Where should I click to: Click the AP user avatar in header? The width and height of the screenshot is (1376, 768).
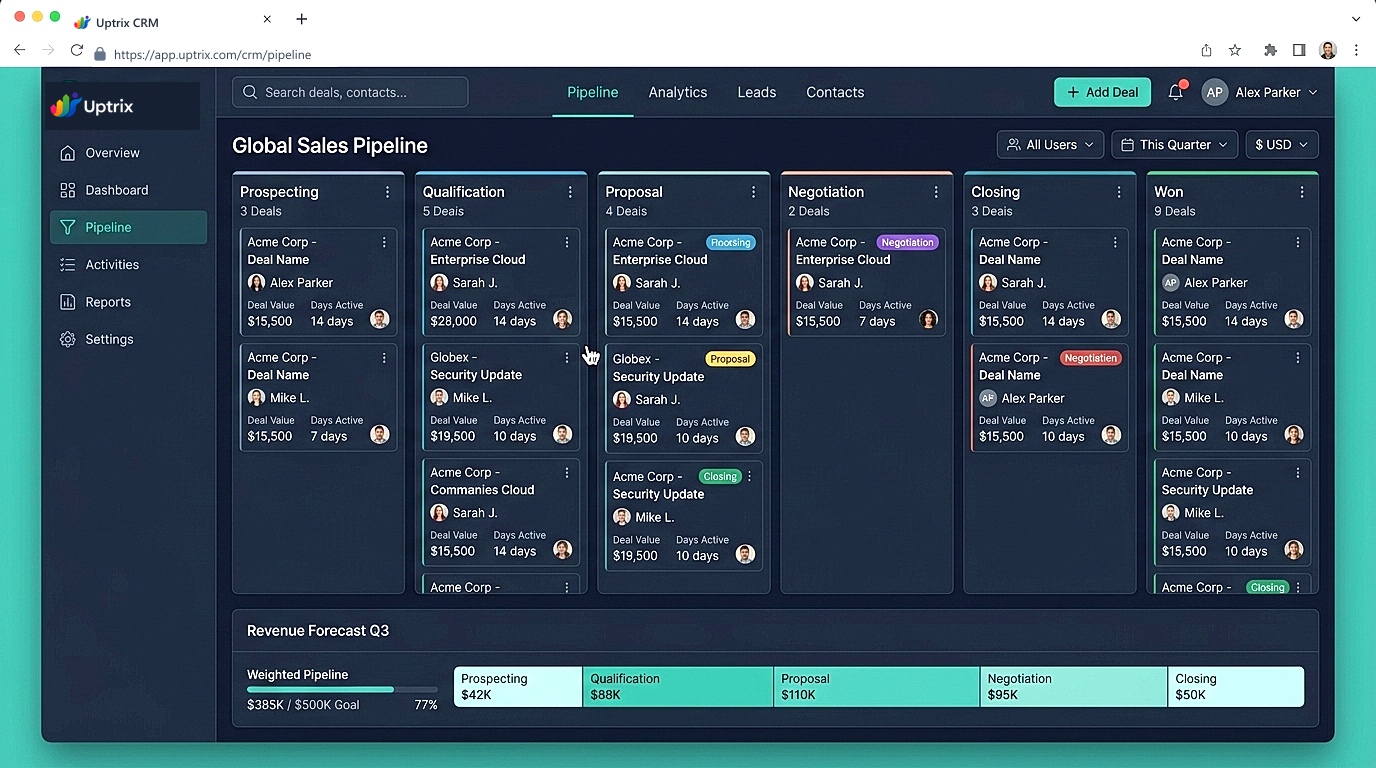1214,92
